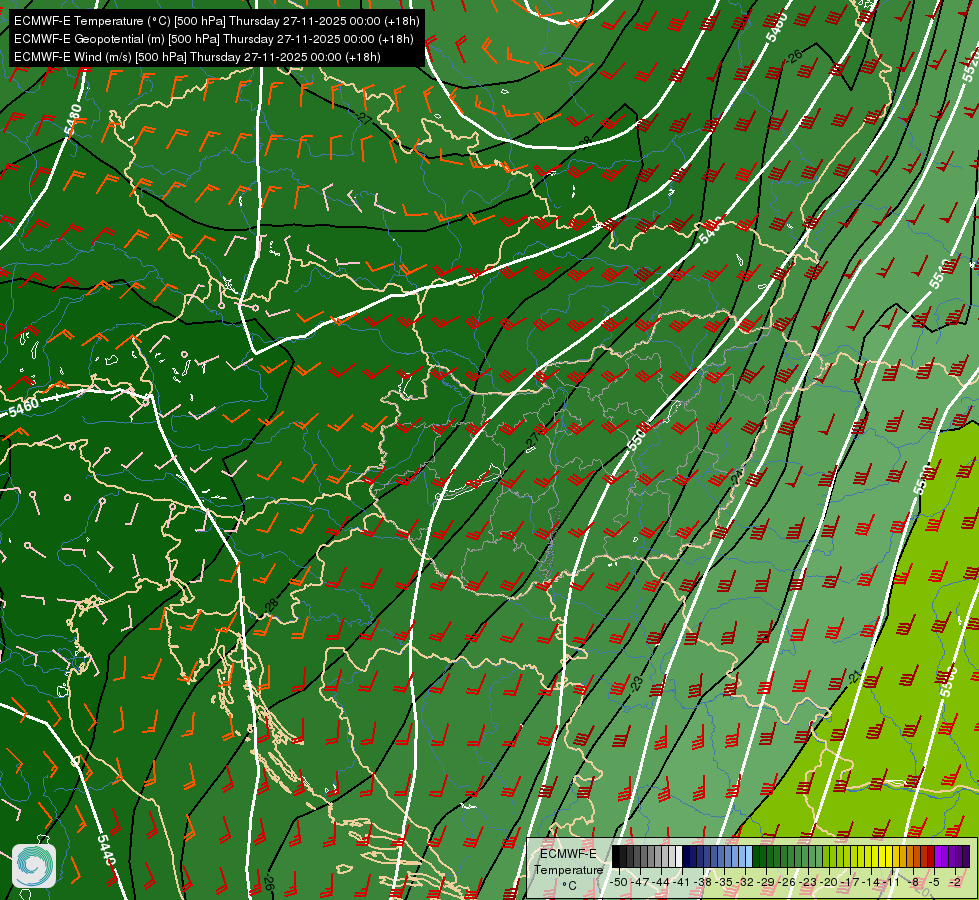Click the -5 label on the temperature scale
This screenshot has height=900, width=979.
(x=933, y=883)
